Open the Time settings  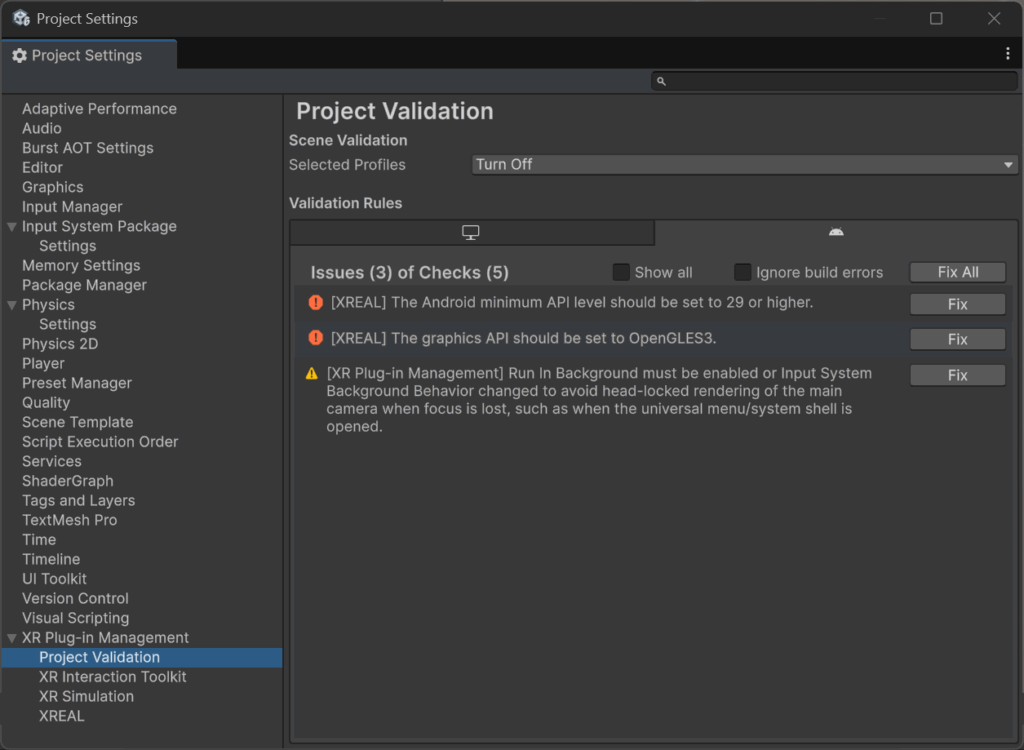pos(39,540)
